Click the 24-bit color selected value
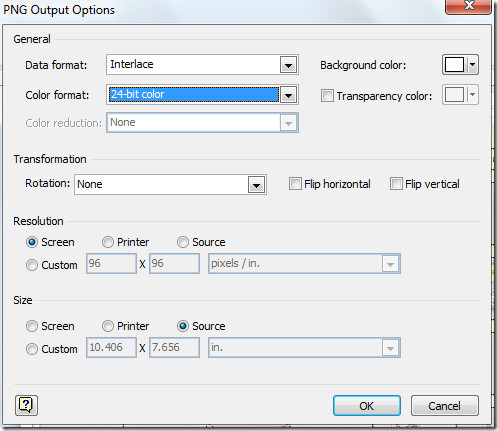Viewport: 498px width, 431px height. (194, 95)
